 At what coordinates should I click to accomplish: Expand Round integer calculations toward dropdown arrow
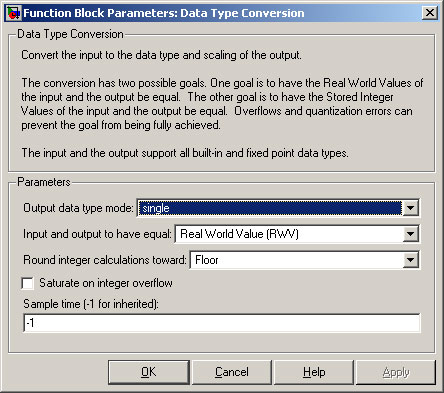point(411,260)
